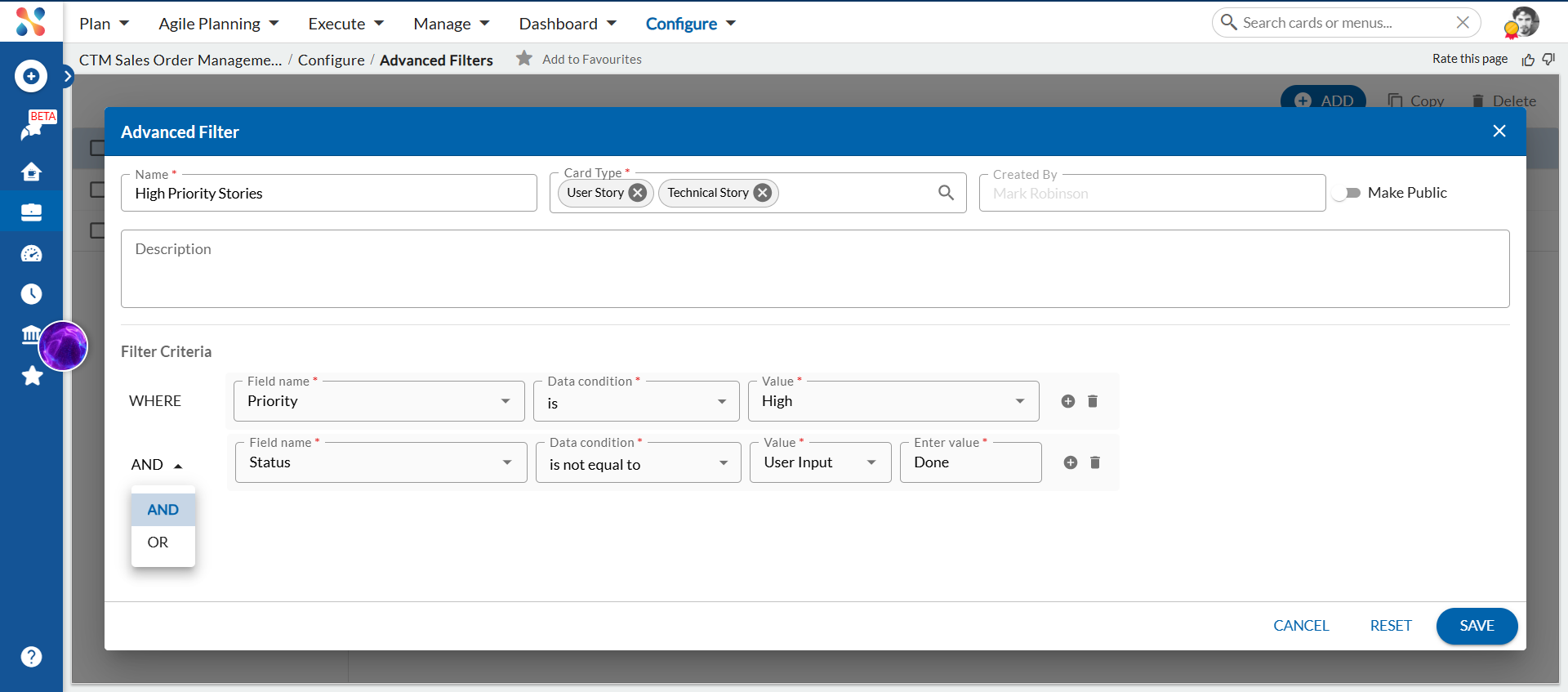Click Add to Favourites text link
Screen dimensions: 1568x692
click(592, 59)
